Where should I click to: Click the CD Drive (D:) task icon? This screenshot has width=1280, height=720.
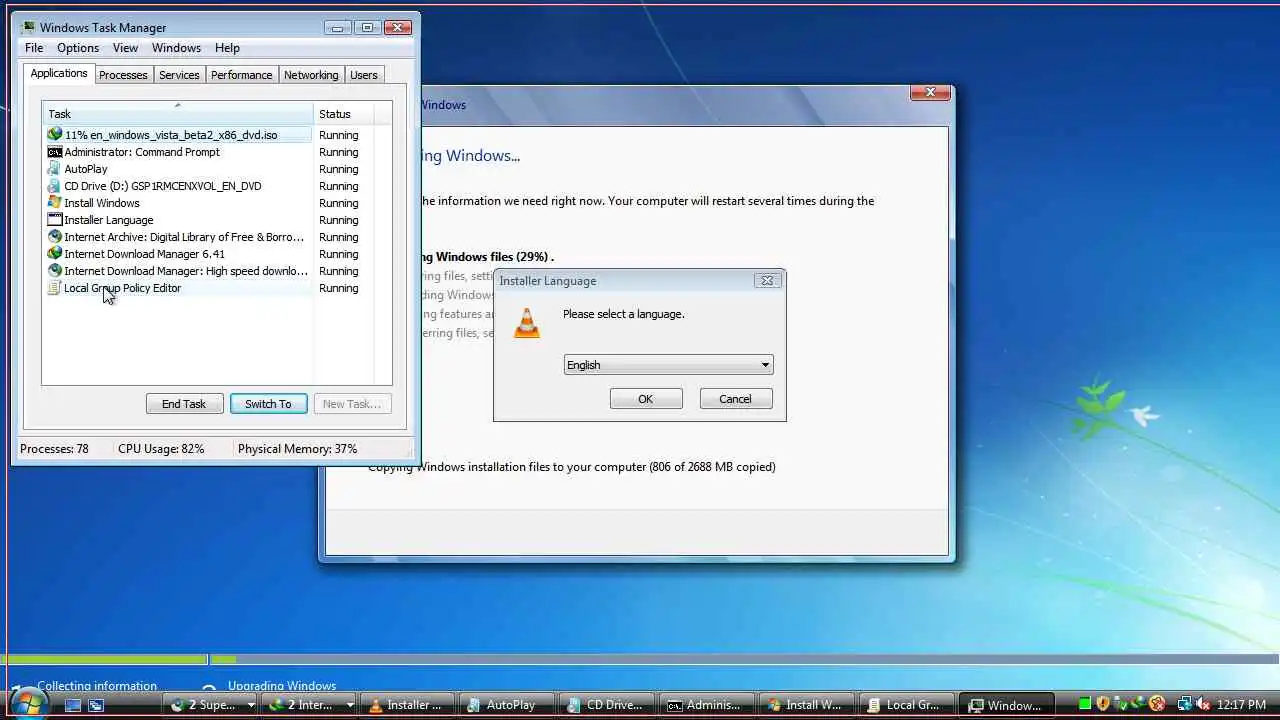point(55,186)
